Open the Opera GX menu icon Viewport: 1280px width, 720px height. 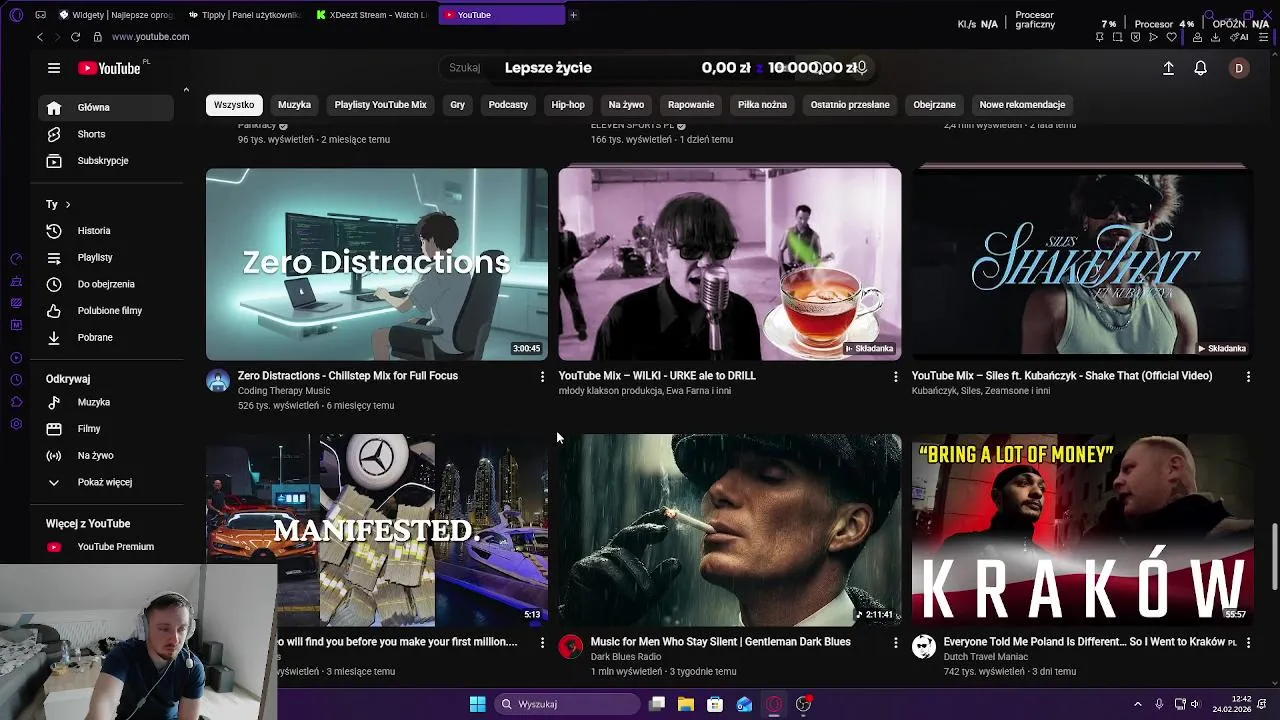click(x=16, y=15)
